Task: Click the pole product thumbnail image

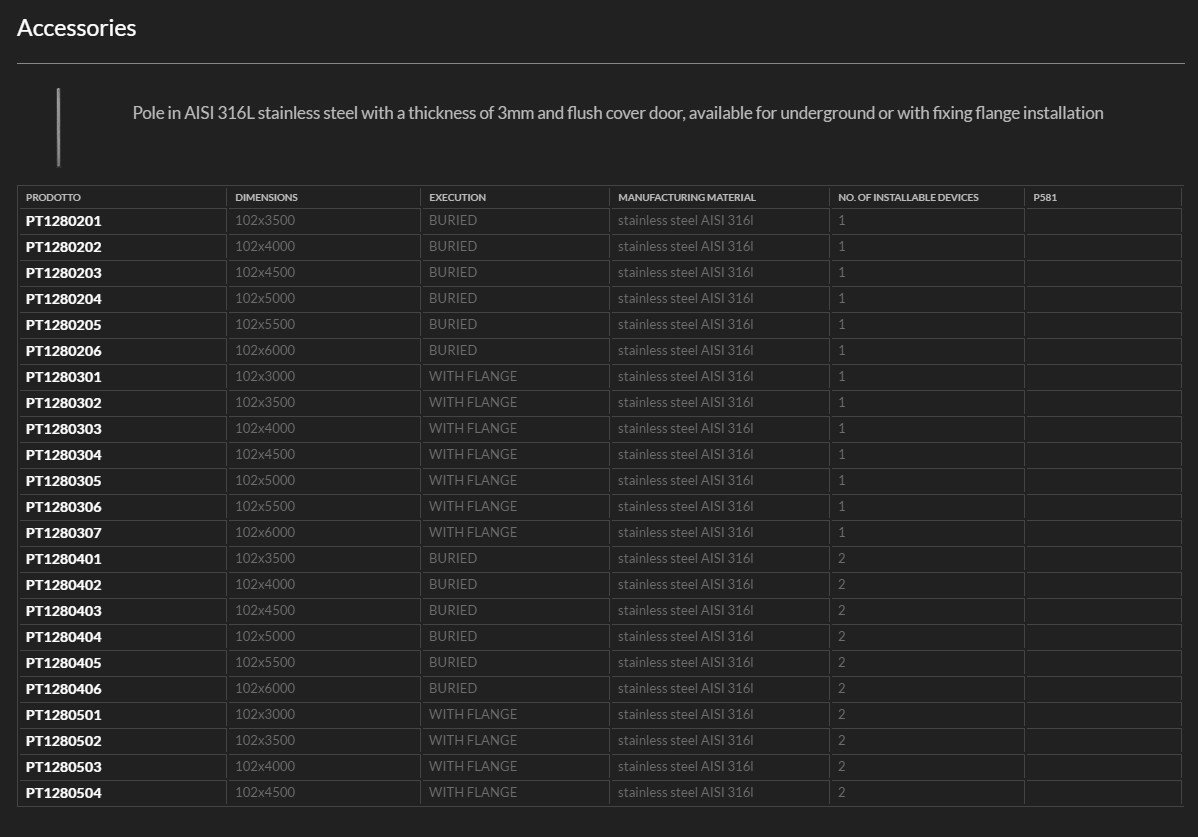Action: [59, 126]
